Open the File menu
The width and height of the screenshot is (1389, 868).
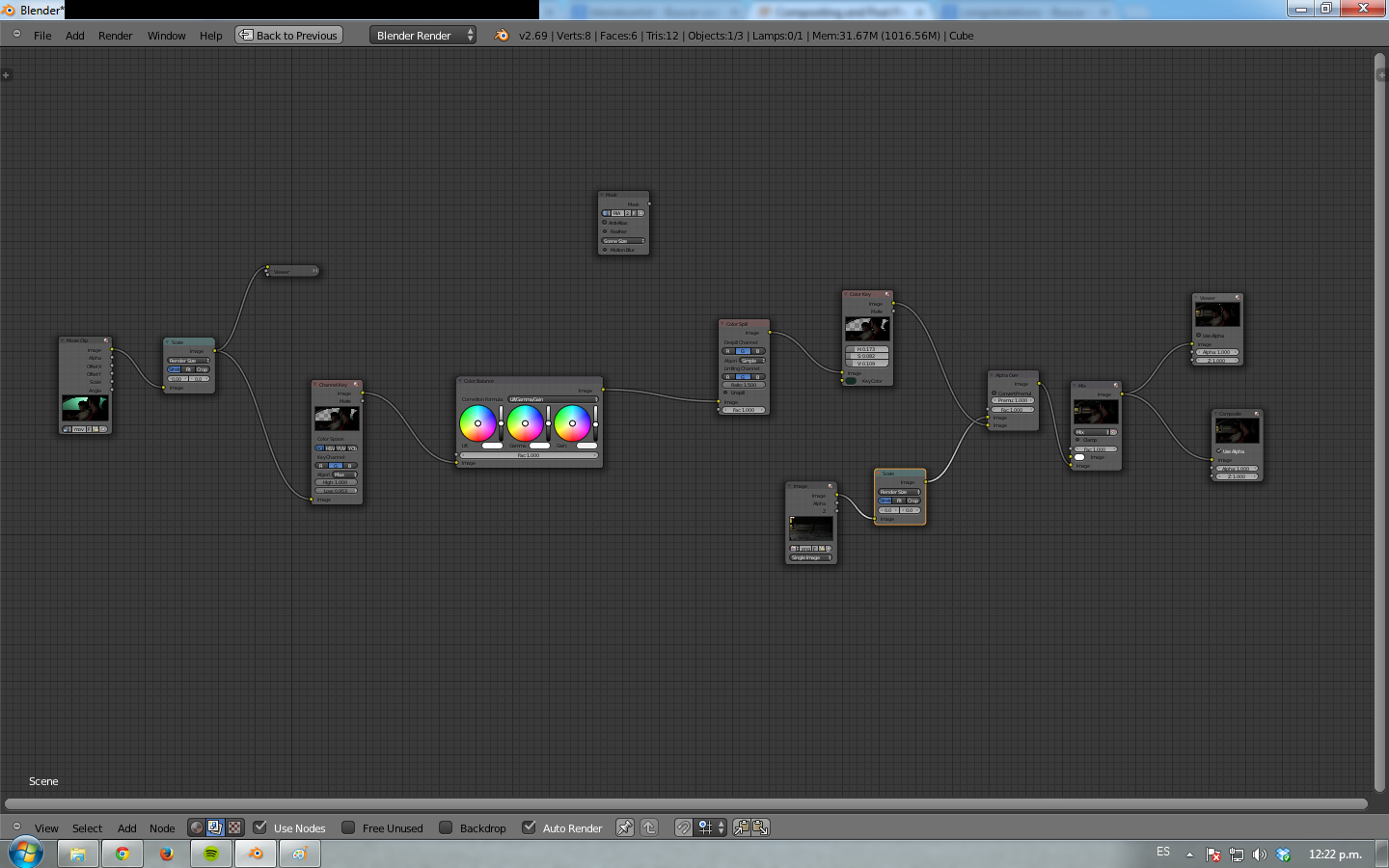click(42, 36)
